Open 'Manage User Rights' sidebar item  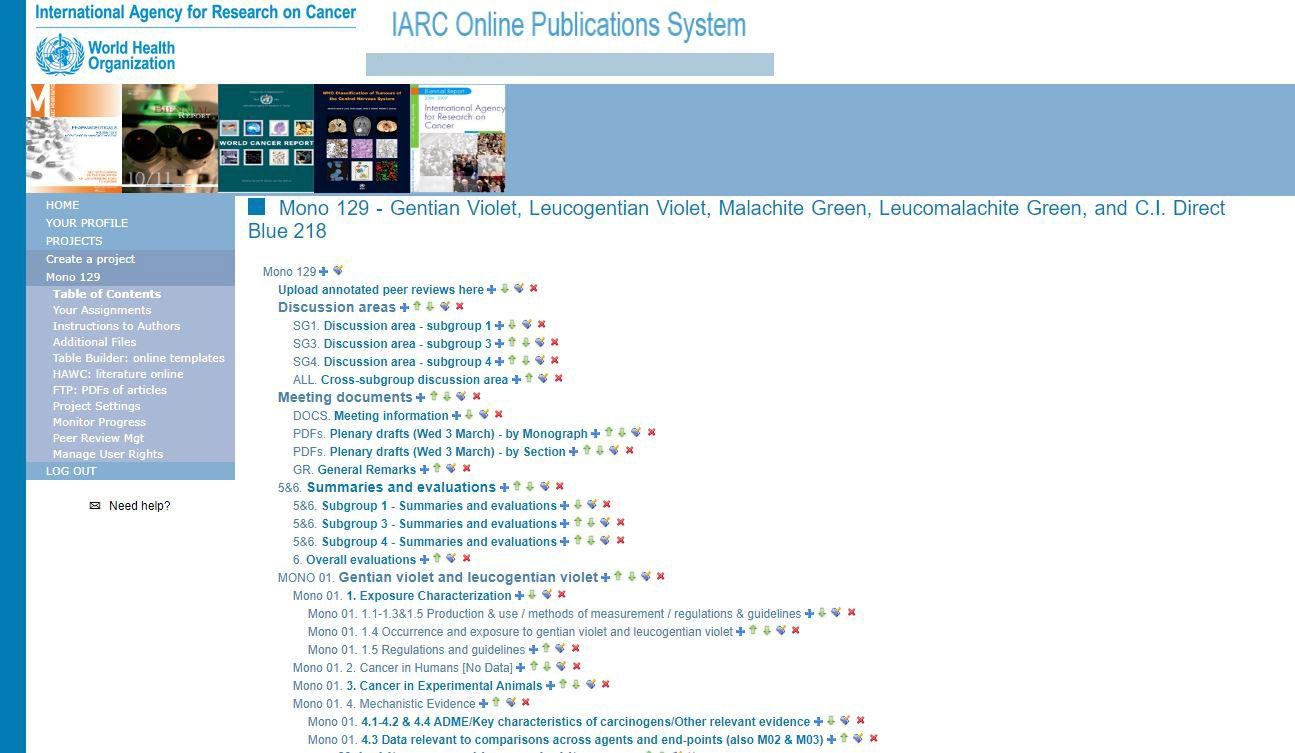tap(108, 454)
